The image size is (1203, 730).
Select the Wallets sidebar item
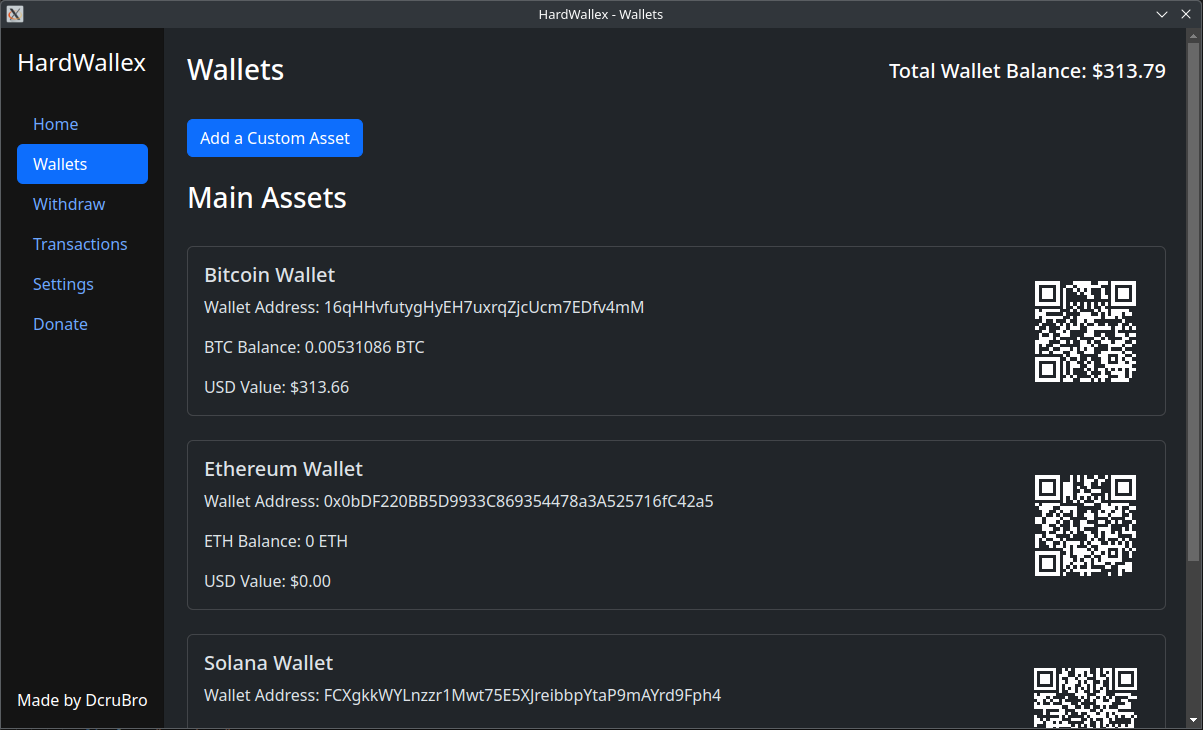pyautogui.click(x=82, y=164)
